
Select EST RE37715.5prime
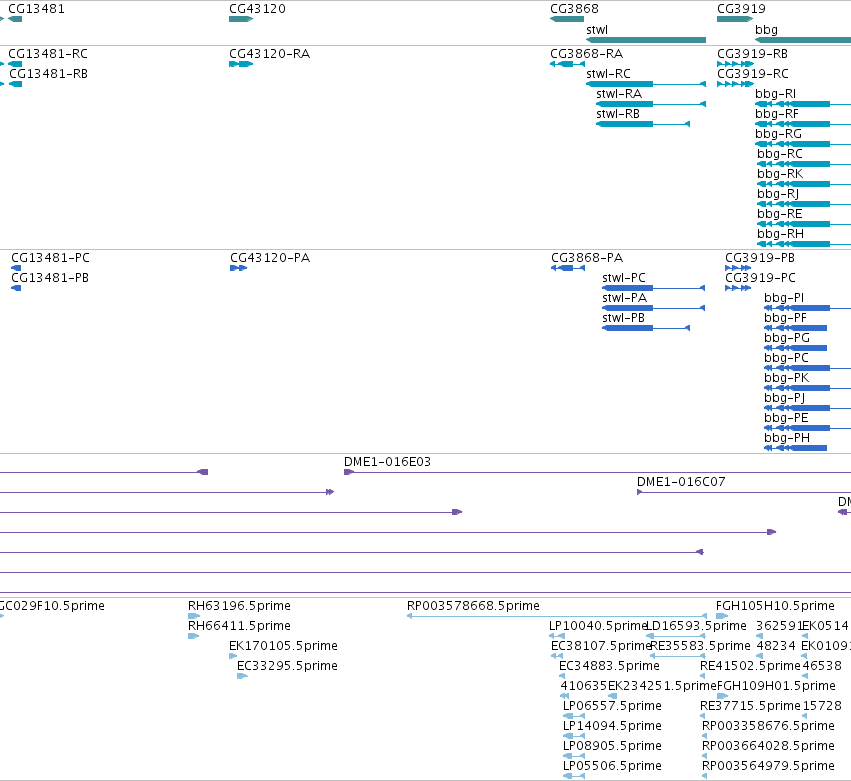pyautogui.click(x=703, y=716)
